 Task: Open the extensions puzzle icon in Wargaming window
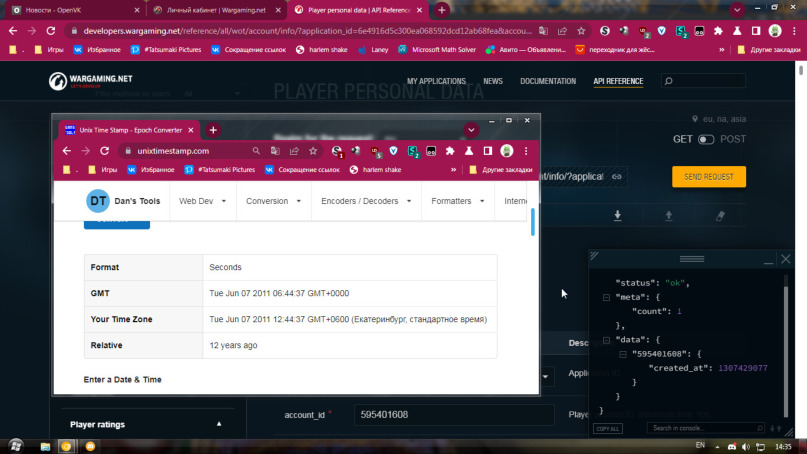coord(718,31)
